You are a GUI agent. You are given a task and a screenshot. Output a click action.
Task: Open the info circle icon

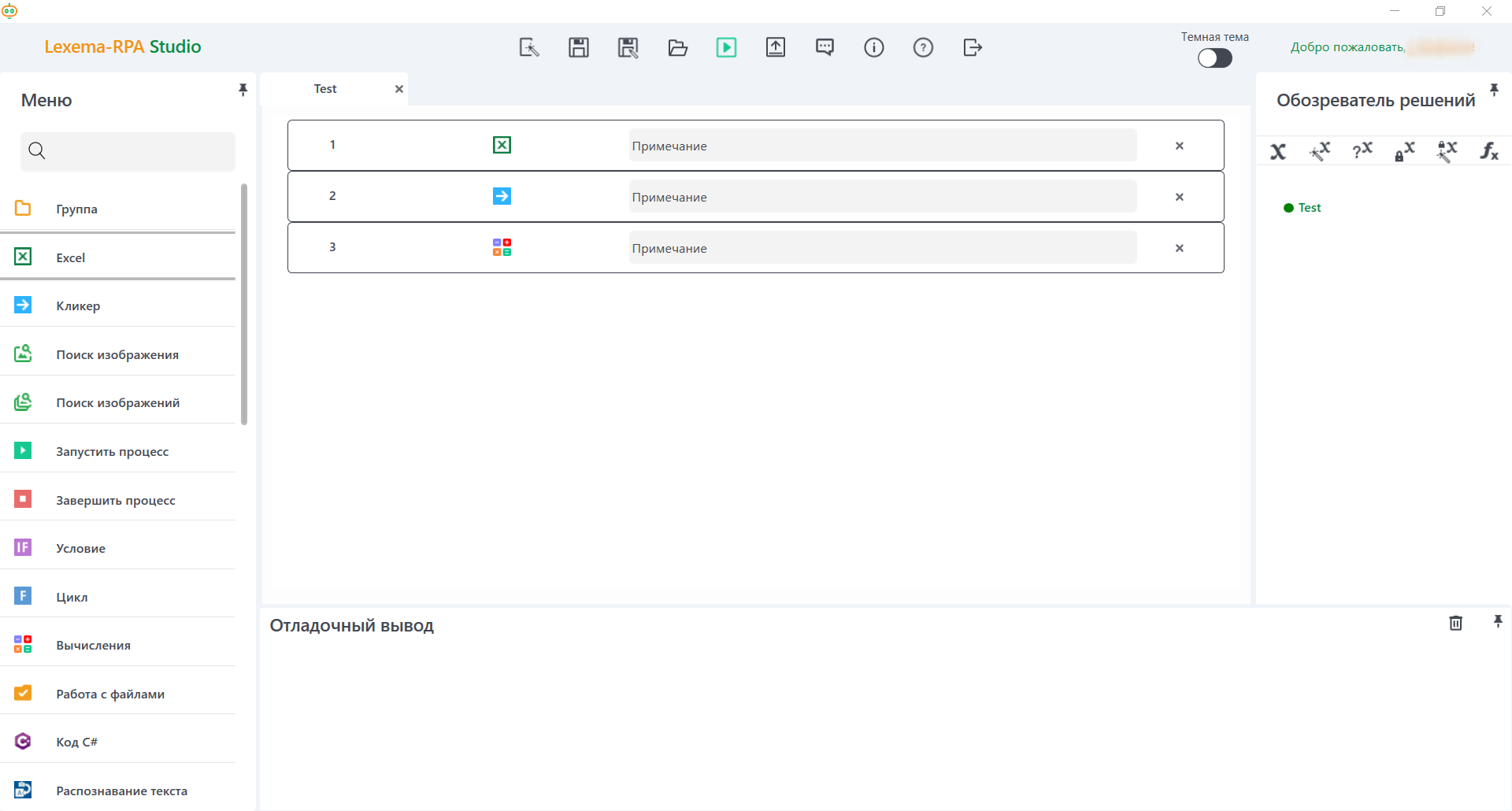tap(874, 47)
